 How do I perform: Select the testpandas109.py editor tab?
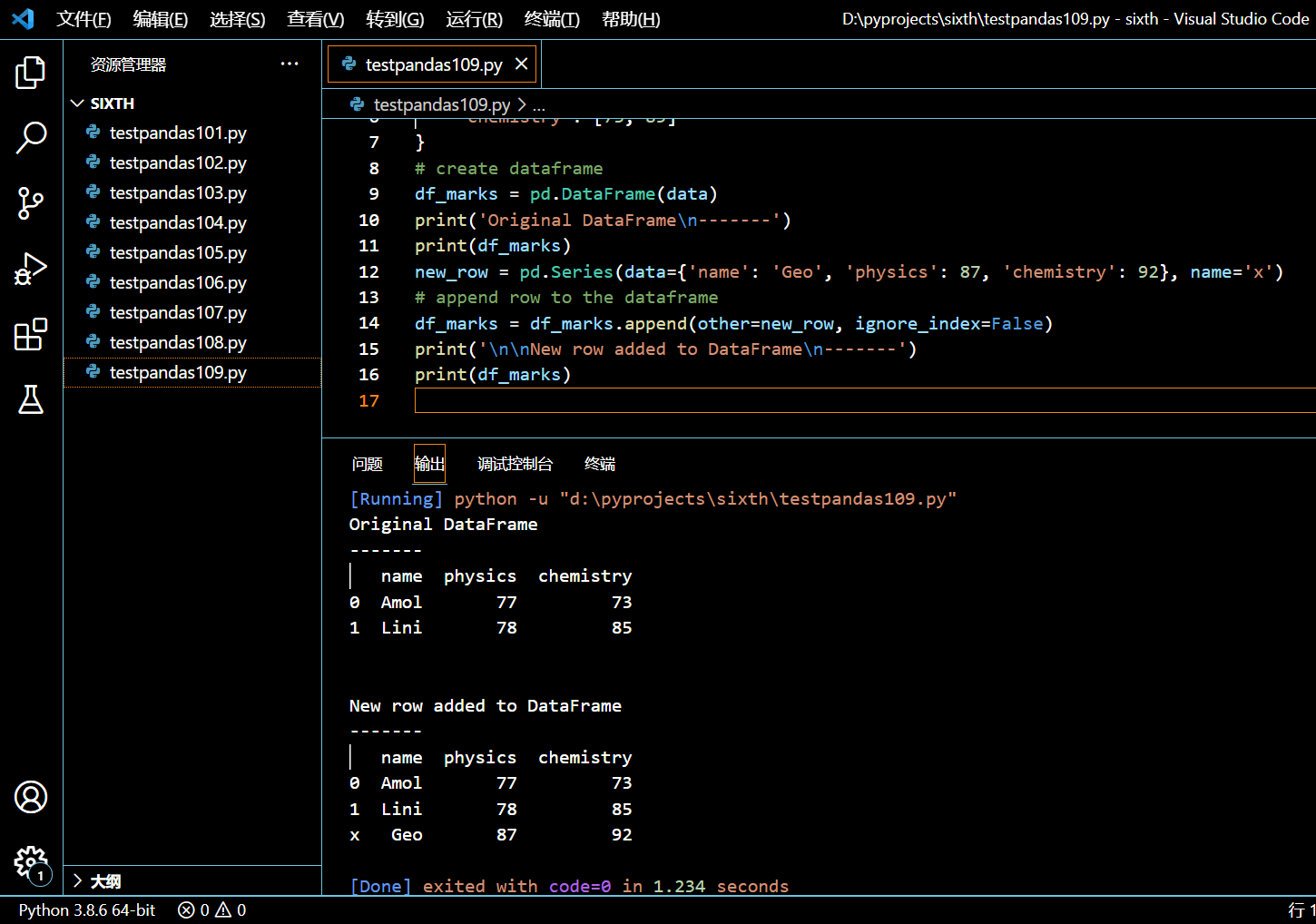pyautogui.click(x=434, y=64)
